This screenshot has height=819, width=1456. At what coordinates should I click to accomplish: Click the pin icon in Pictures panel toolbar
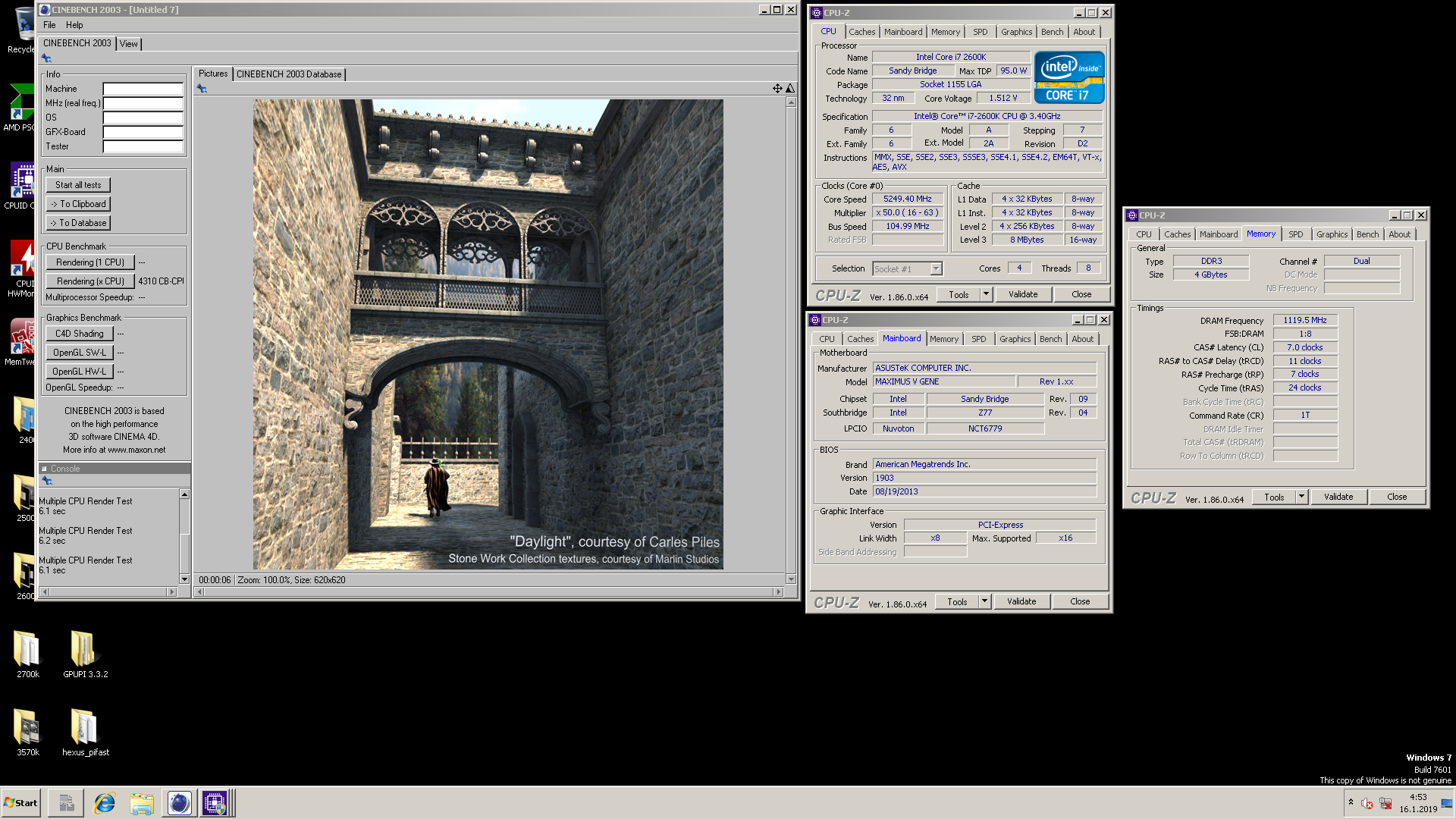(x=202, y=89)
